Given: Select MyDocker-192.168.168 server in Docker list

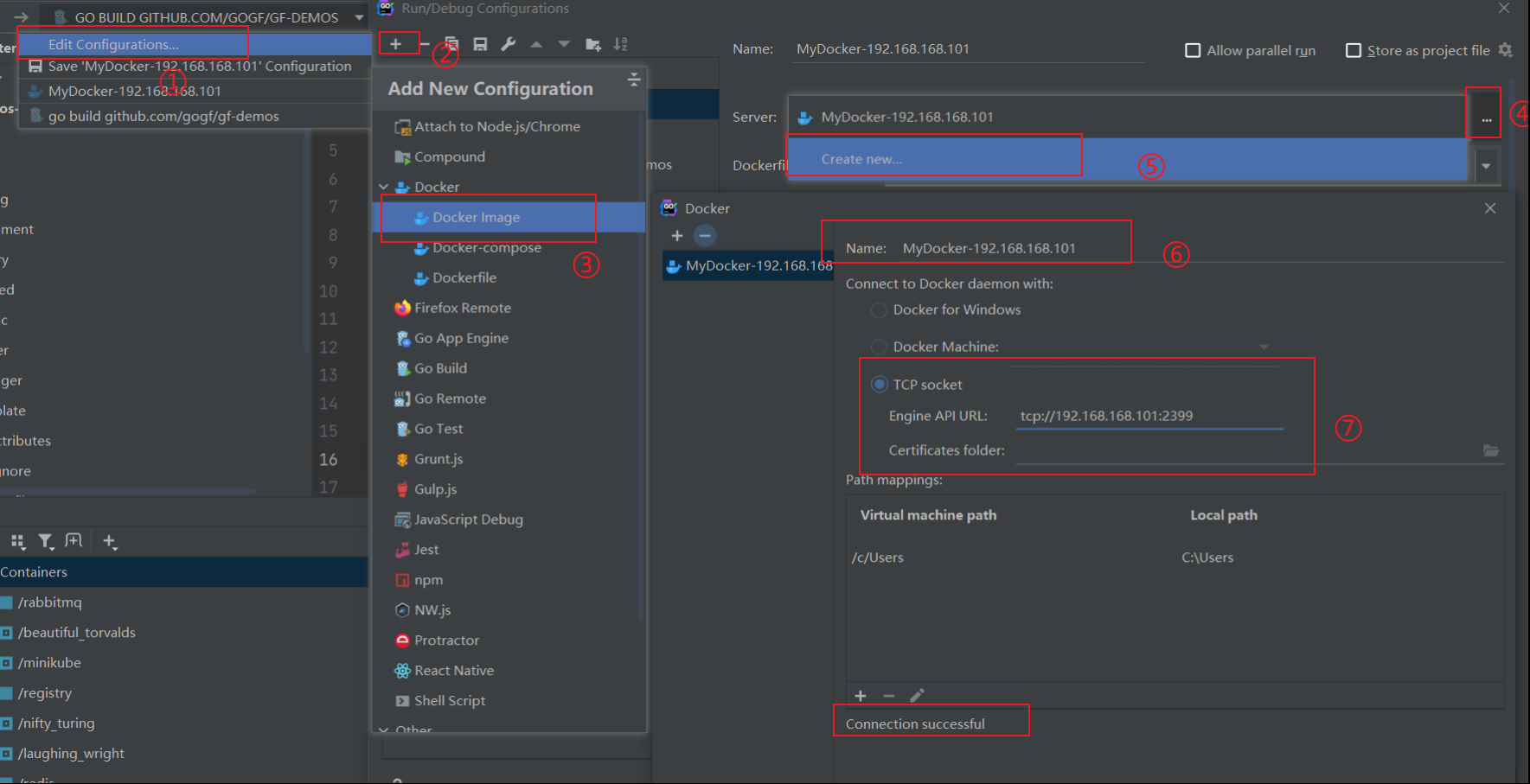Looking at the screenshot, I should pos(748,265).
